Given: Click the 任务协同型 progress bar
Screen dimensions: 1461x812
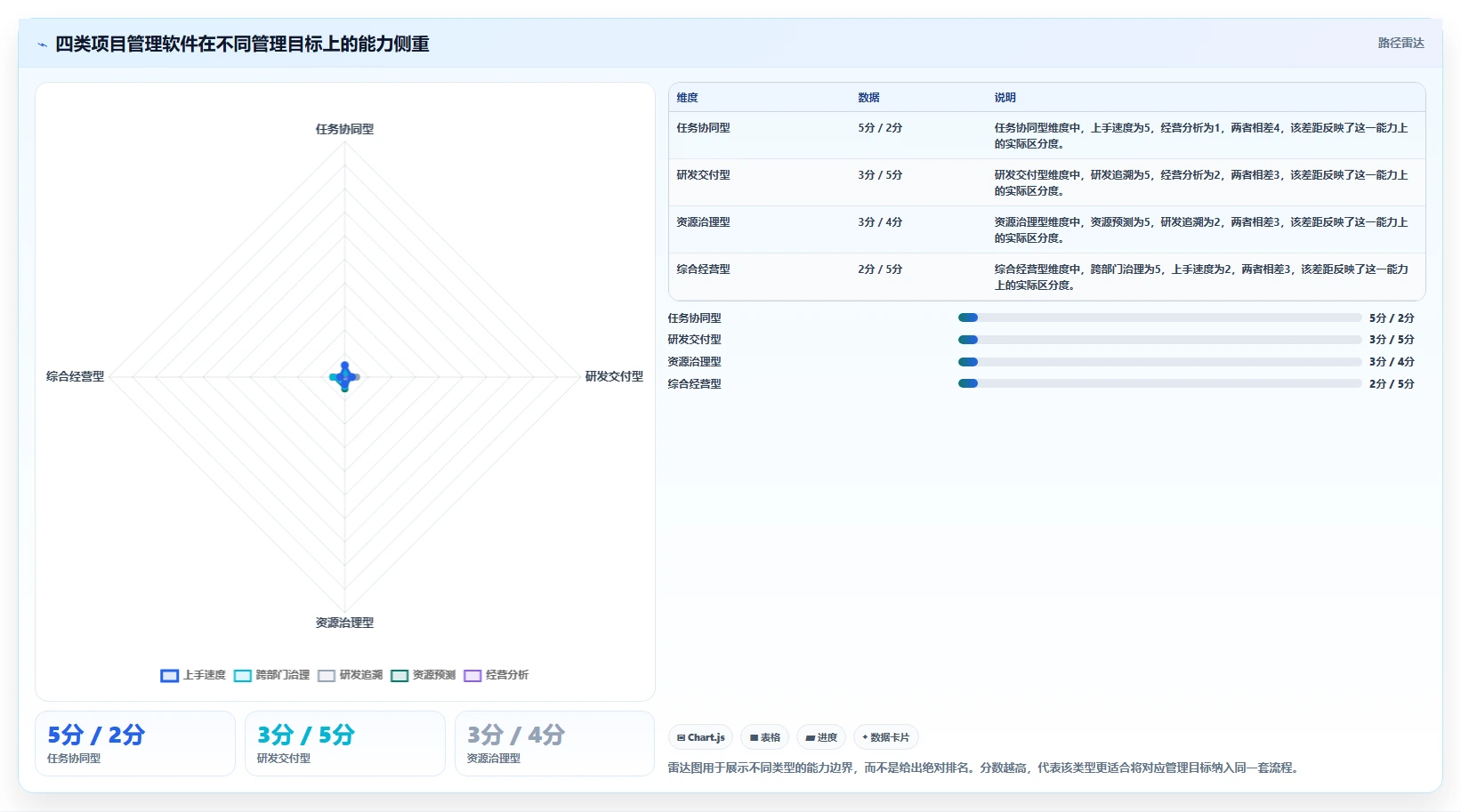Looking at the screenshot, I should point(1159,318).
